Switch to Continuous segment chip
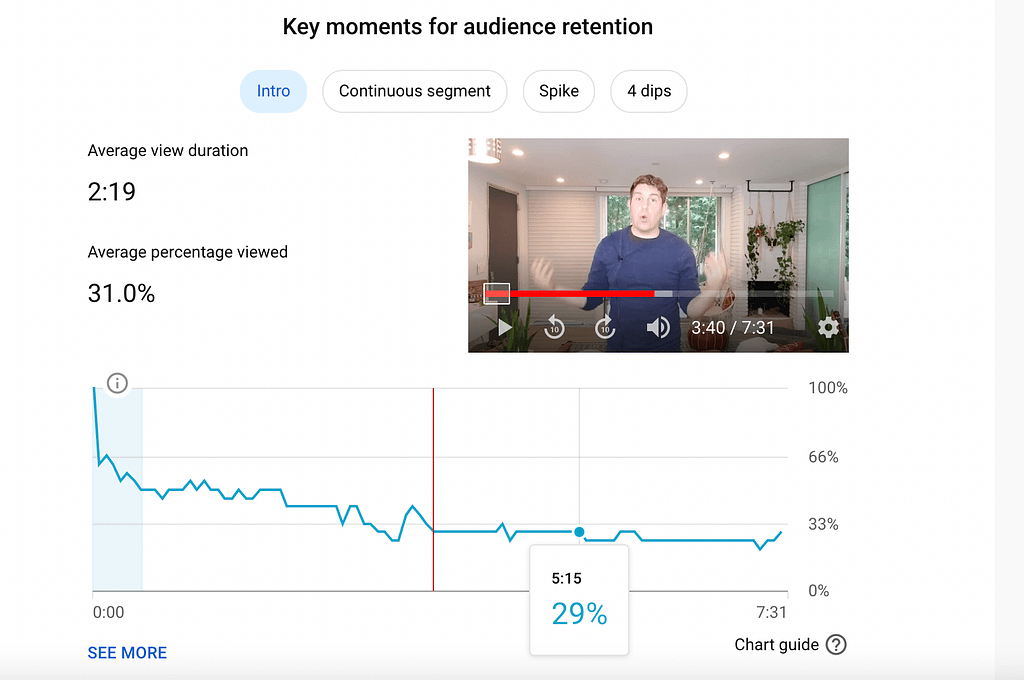Screen dimensions: 1024x680 (415, 91)
